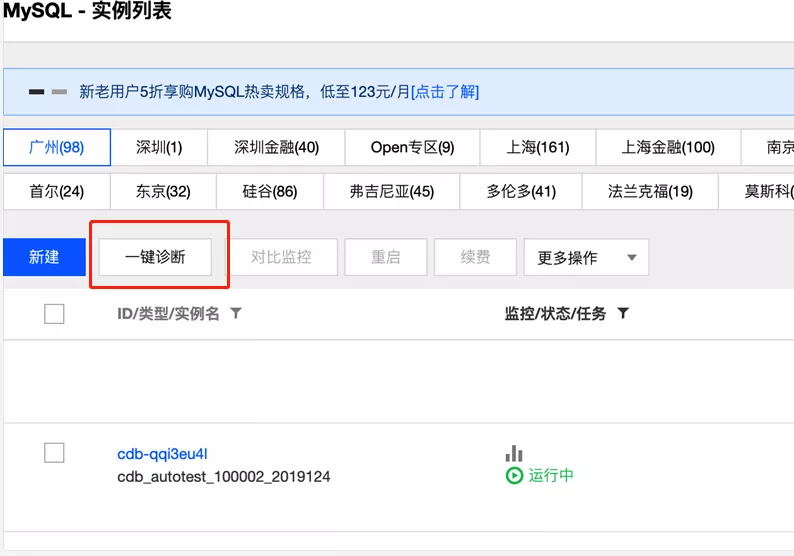The width and height of the screenshot is (794, 556).
Task: Click the ID/类型/实例名 column filter icon
Action: click(x=236, y=313)
